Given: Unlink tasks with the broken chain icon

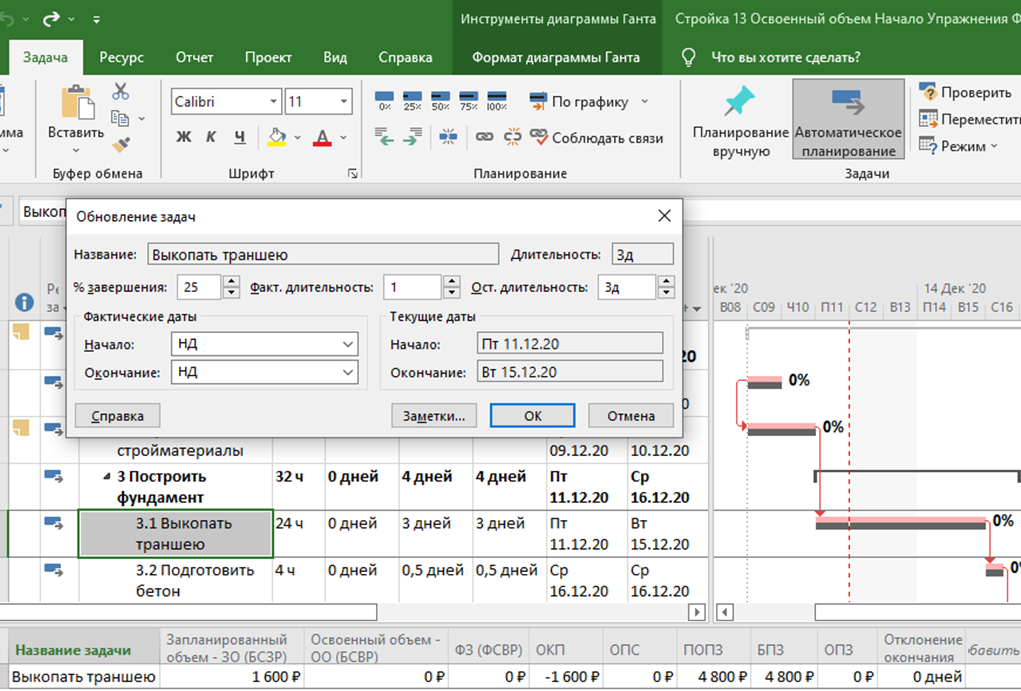Looking at the screenshot, I should [513, 137].
